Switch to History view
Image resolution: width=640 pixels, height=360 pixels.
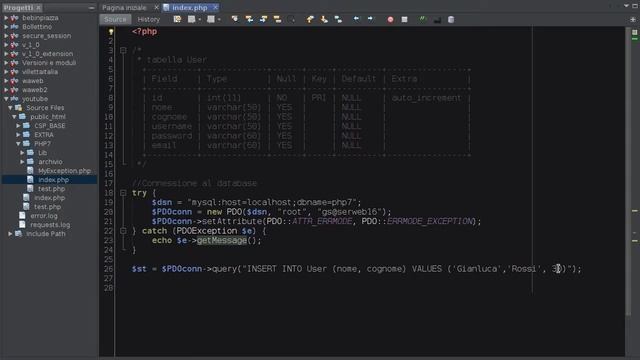[149, 19]
